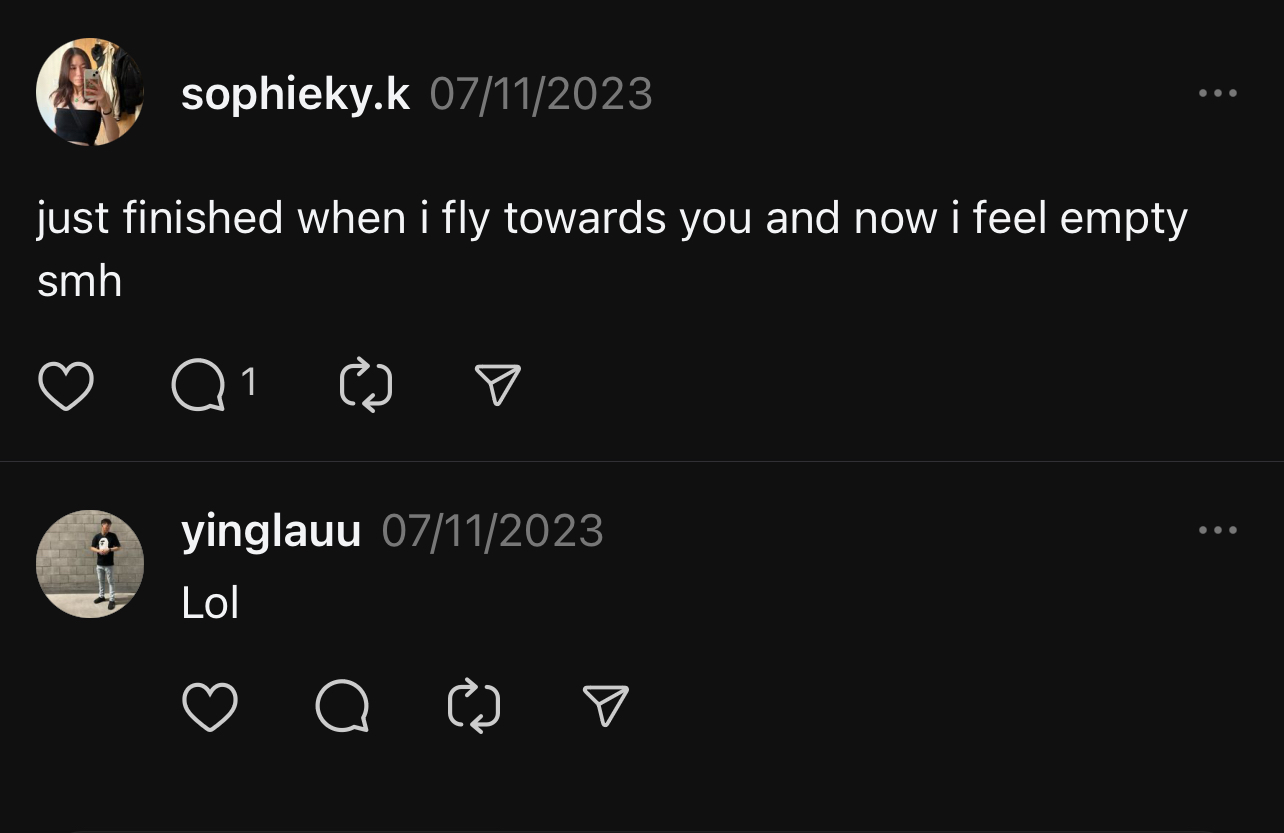Reply to yinglauu's comment
Viewport: 1284px width, 833px height.
tap(342, 707)
